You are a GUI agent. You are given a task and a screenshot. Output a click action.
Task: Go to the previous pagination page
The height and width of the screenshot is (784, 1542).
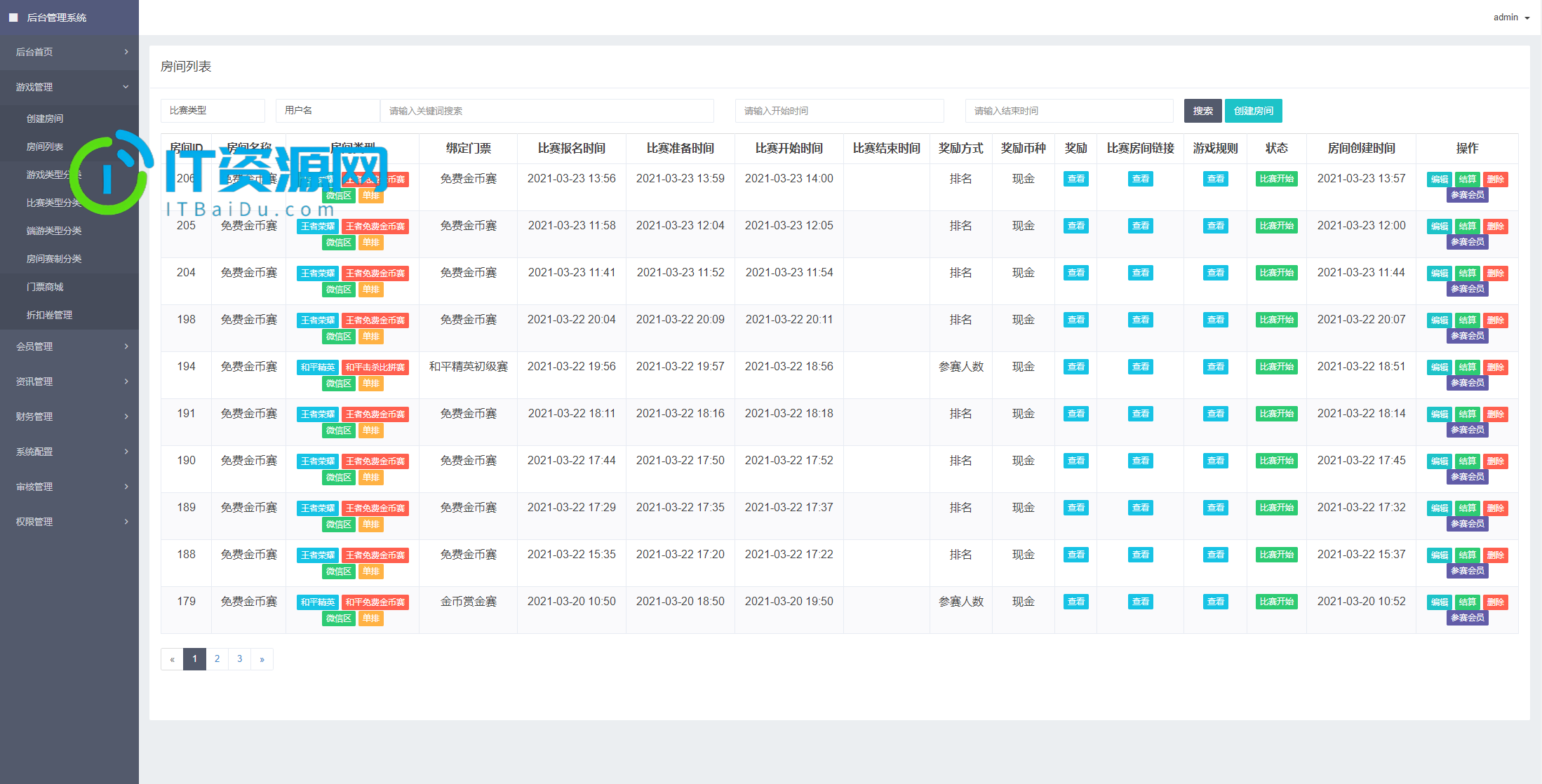click(x=172, y=659)
